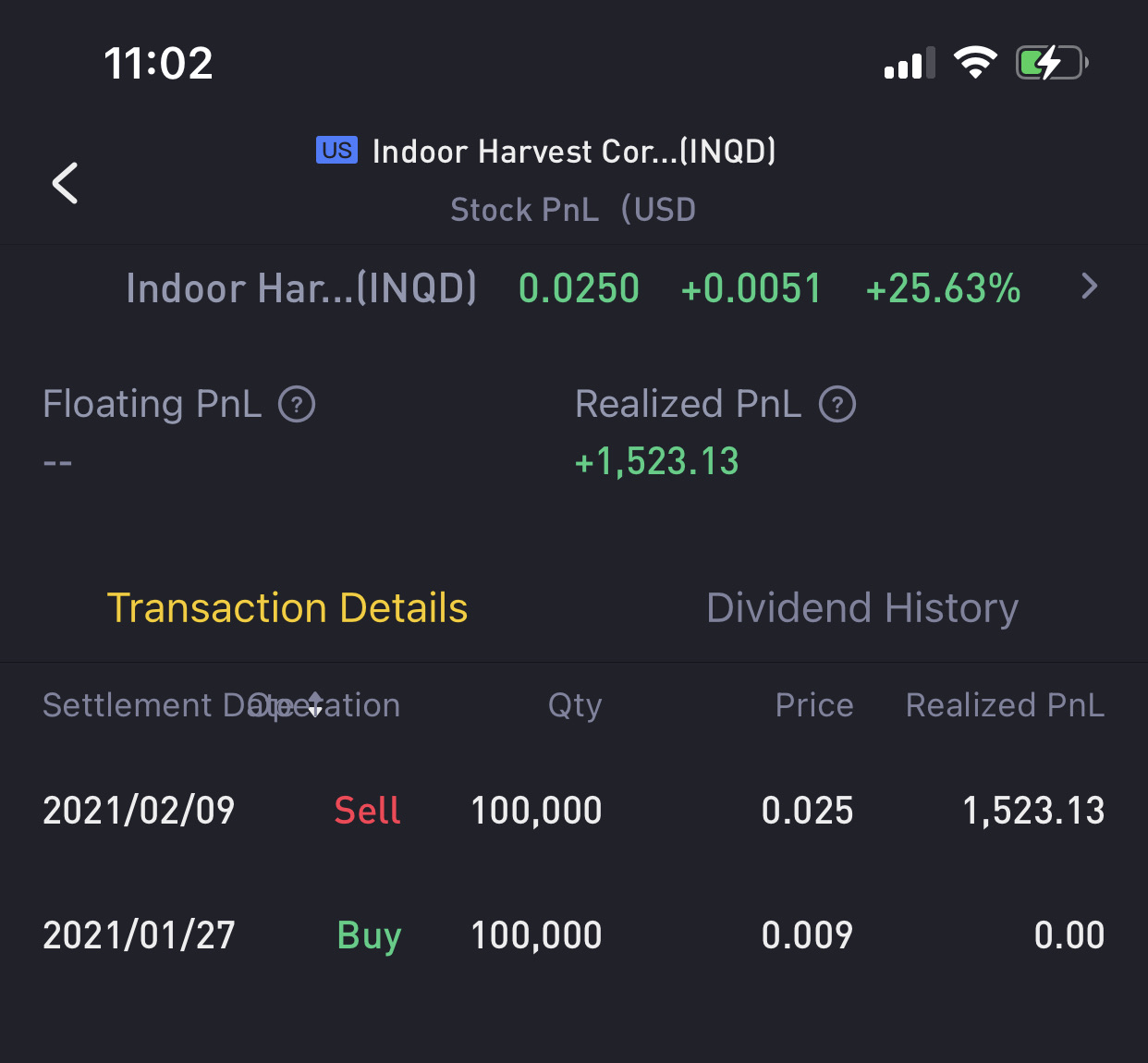
Task: Open Realized PnL help question icon
Action: tap(837, 405)
